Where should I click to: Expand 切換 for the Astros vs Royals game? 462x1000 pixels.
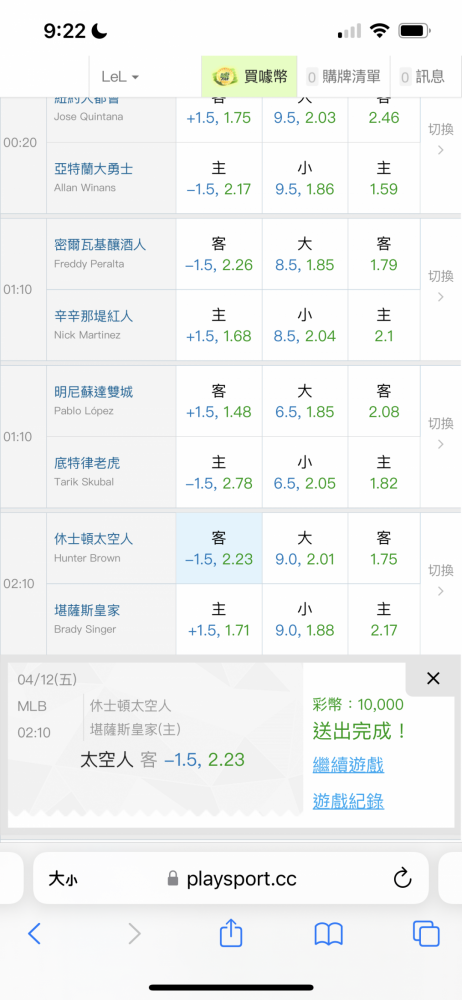click(x=441, y=580)
